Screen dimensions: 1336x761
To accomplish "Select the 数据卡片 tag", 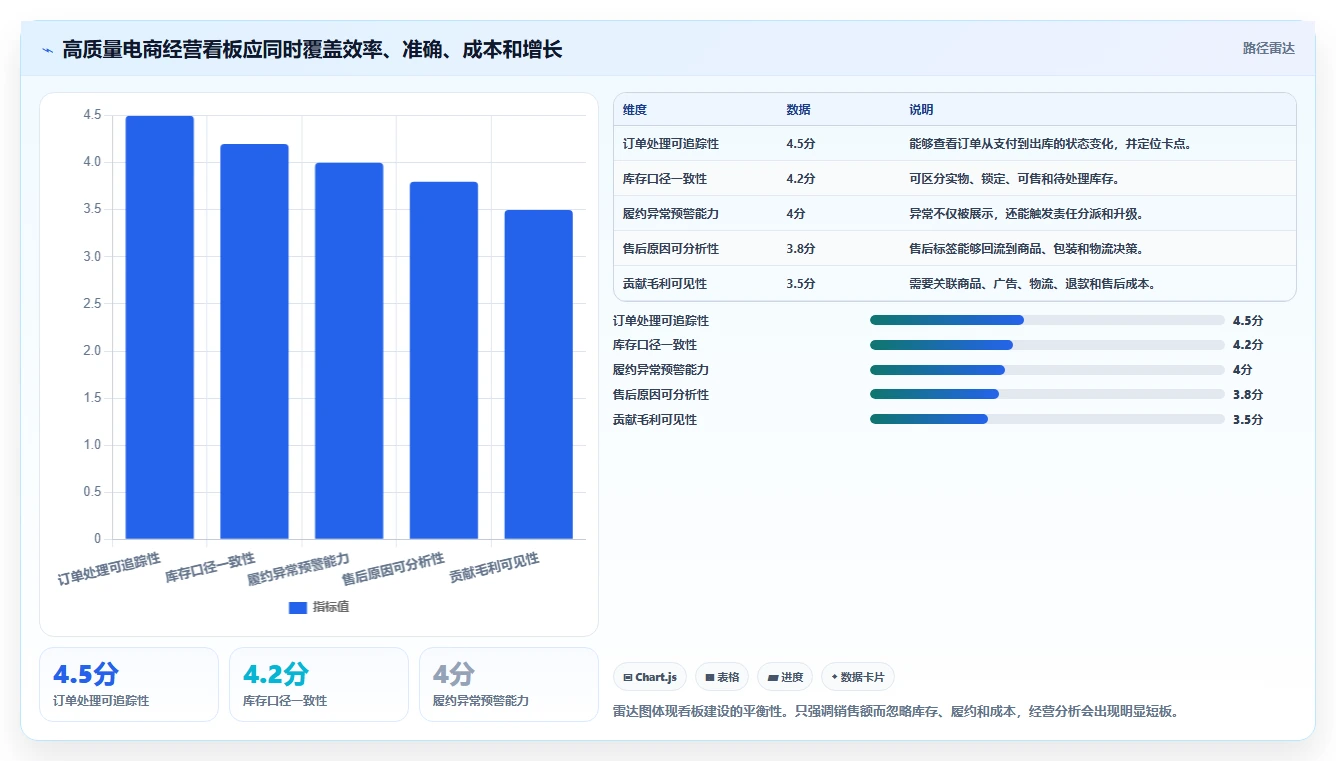I will click(x=858, y=677).
